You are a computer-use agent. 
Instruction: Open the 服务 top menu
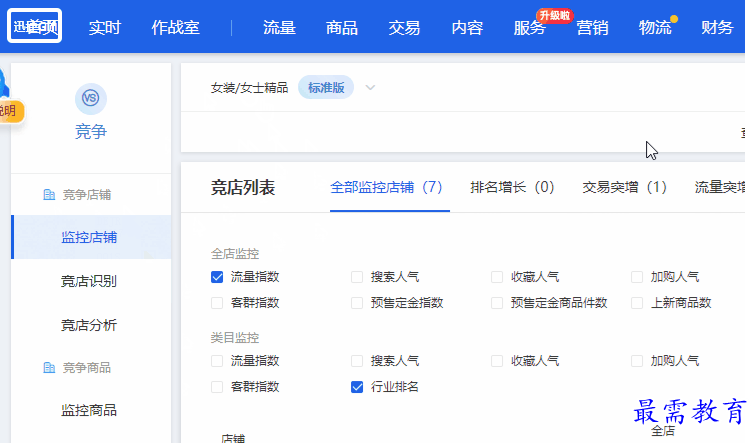click(x=530, y=27)
